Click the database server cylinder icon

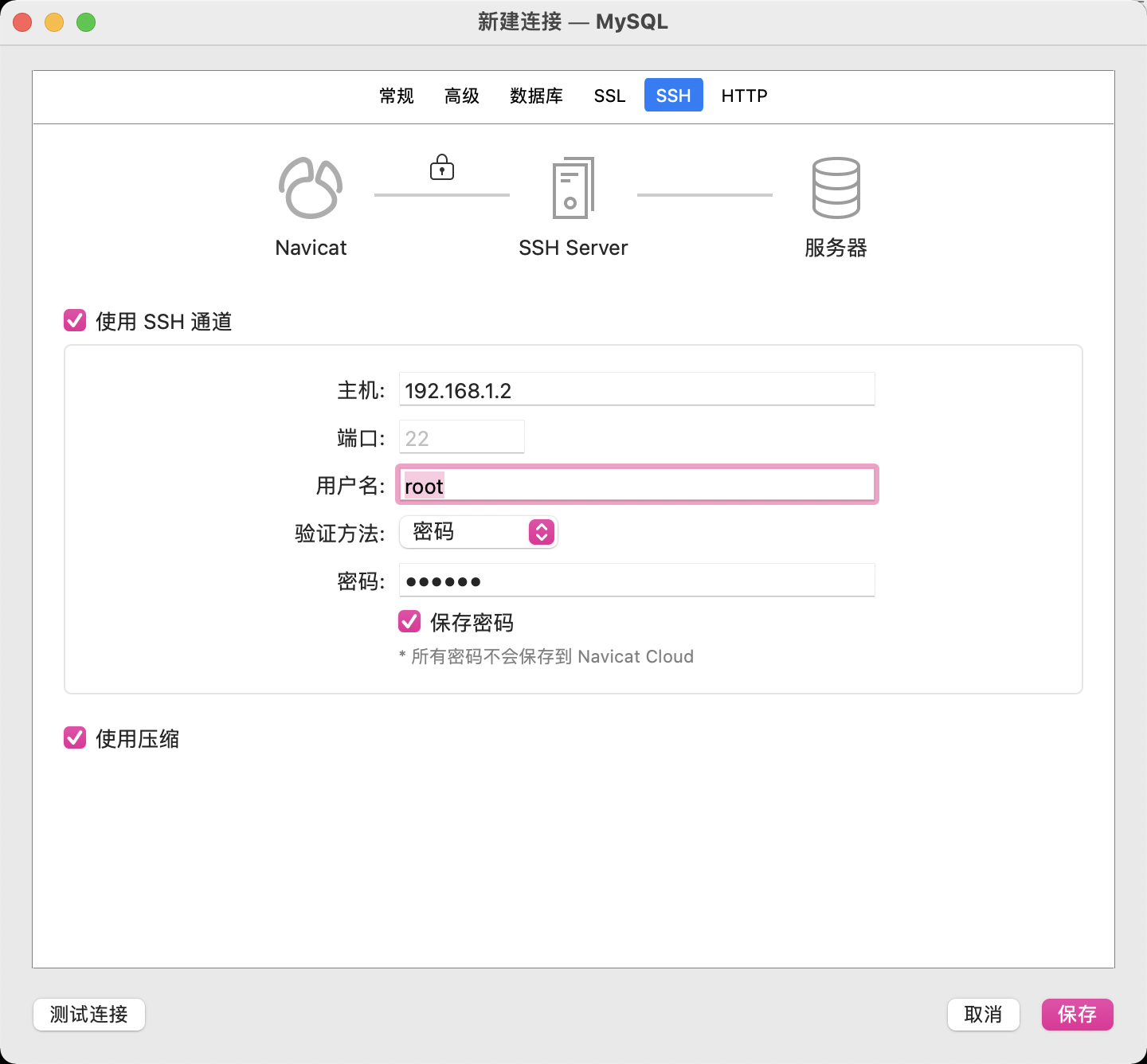(x=836, y=188)
